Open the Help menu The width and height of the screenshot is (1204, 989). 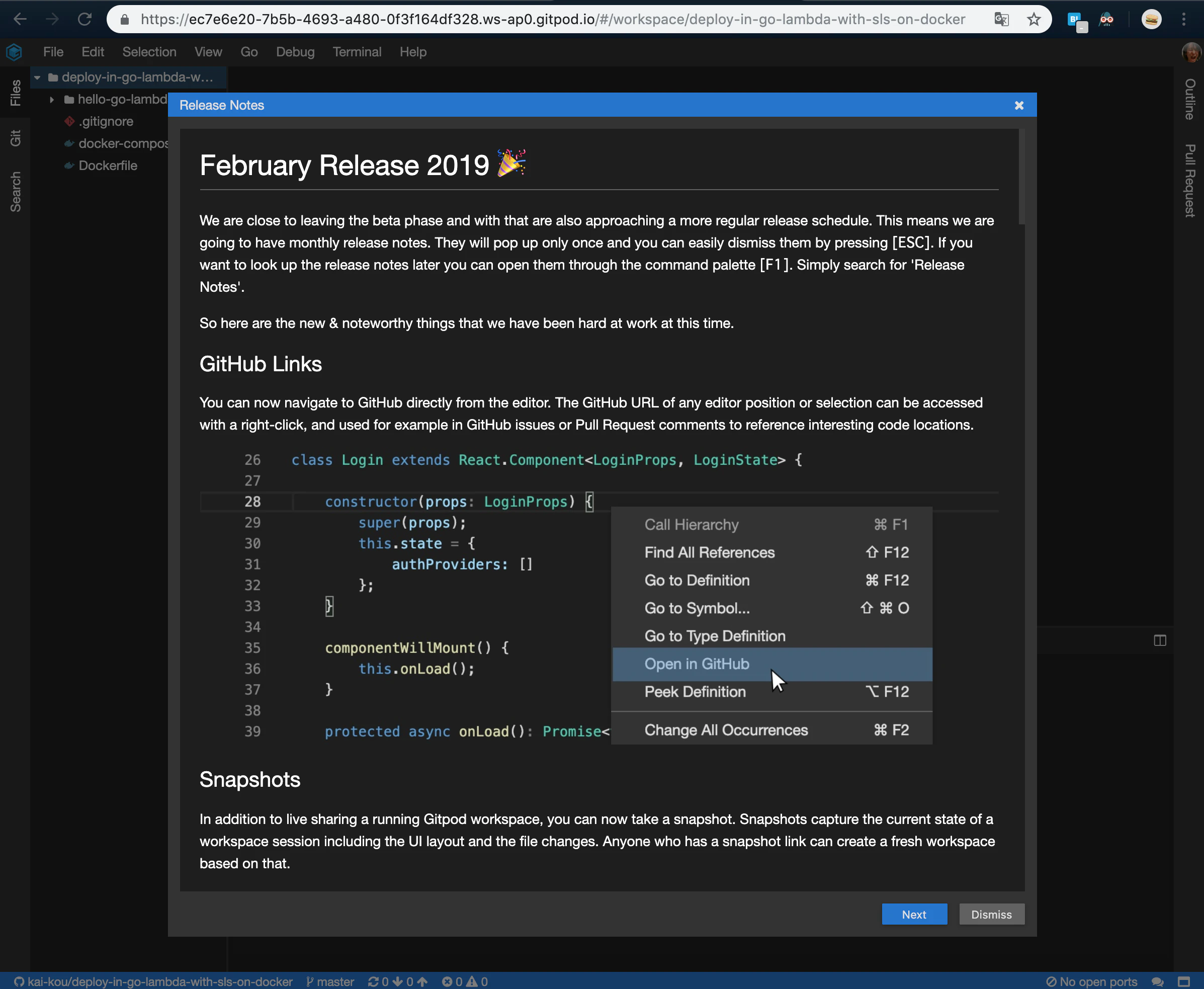pos(413,52)
